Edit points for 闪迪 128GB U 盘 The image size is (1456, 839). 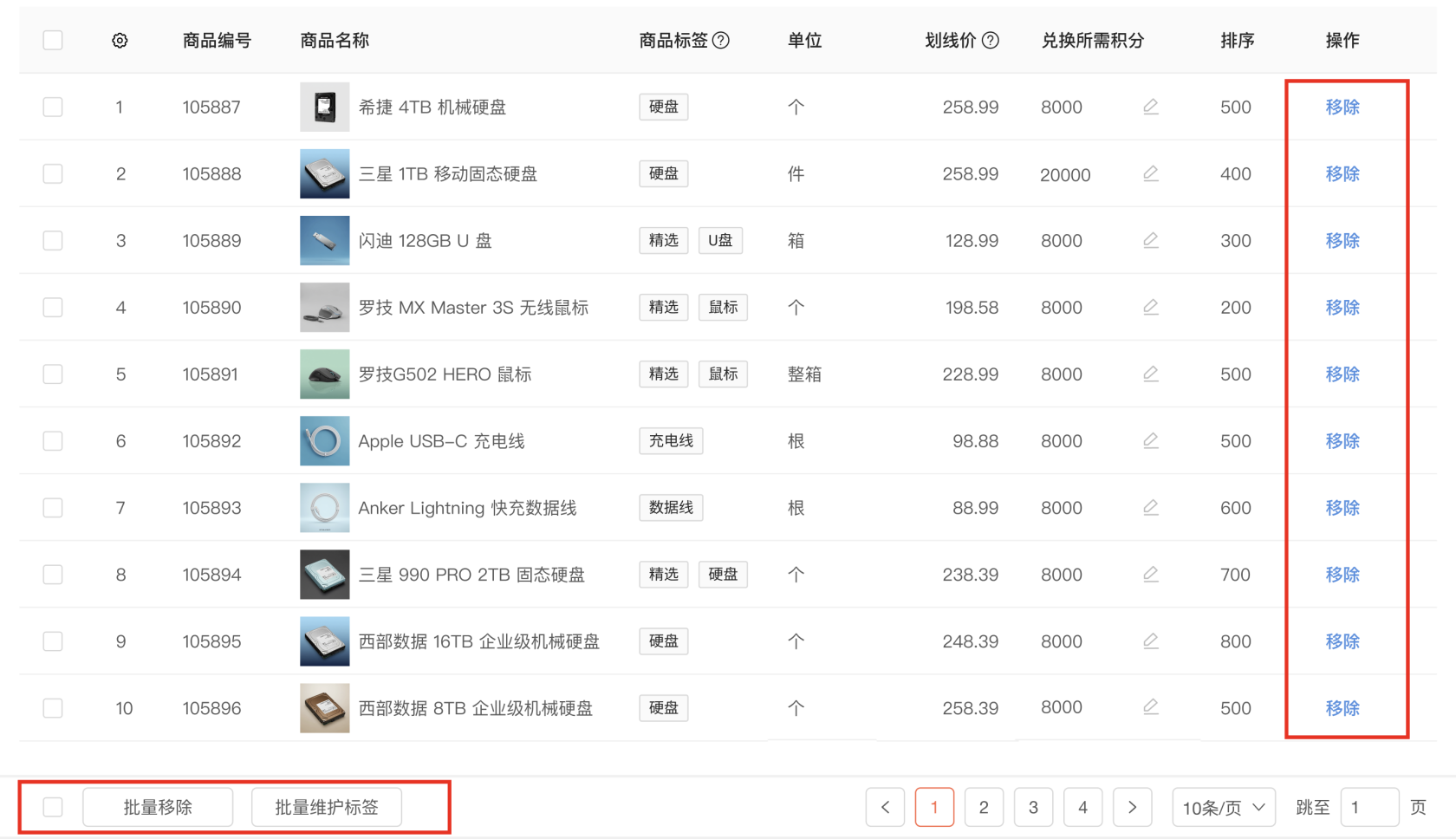tap(1151, 240)
